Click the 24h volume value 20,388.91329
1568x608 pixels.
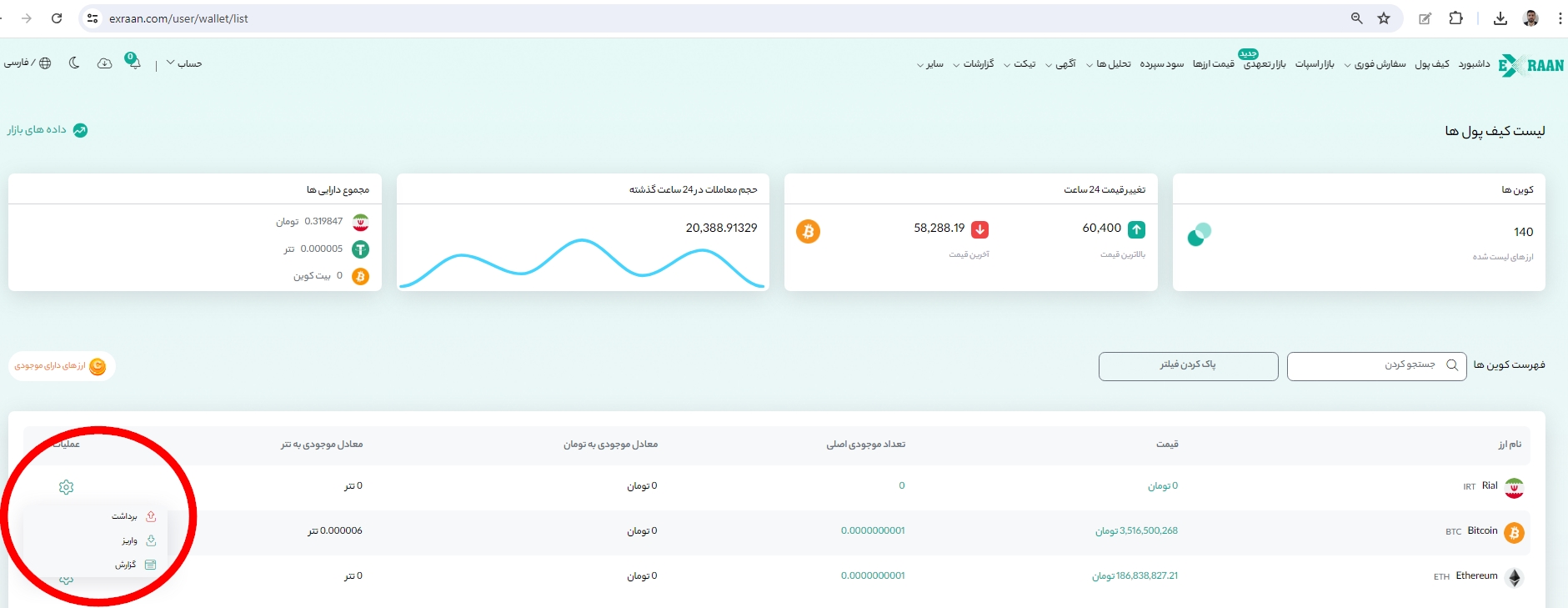click(x=722, y=228)
